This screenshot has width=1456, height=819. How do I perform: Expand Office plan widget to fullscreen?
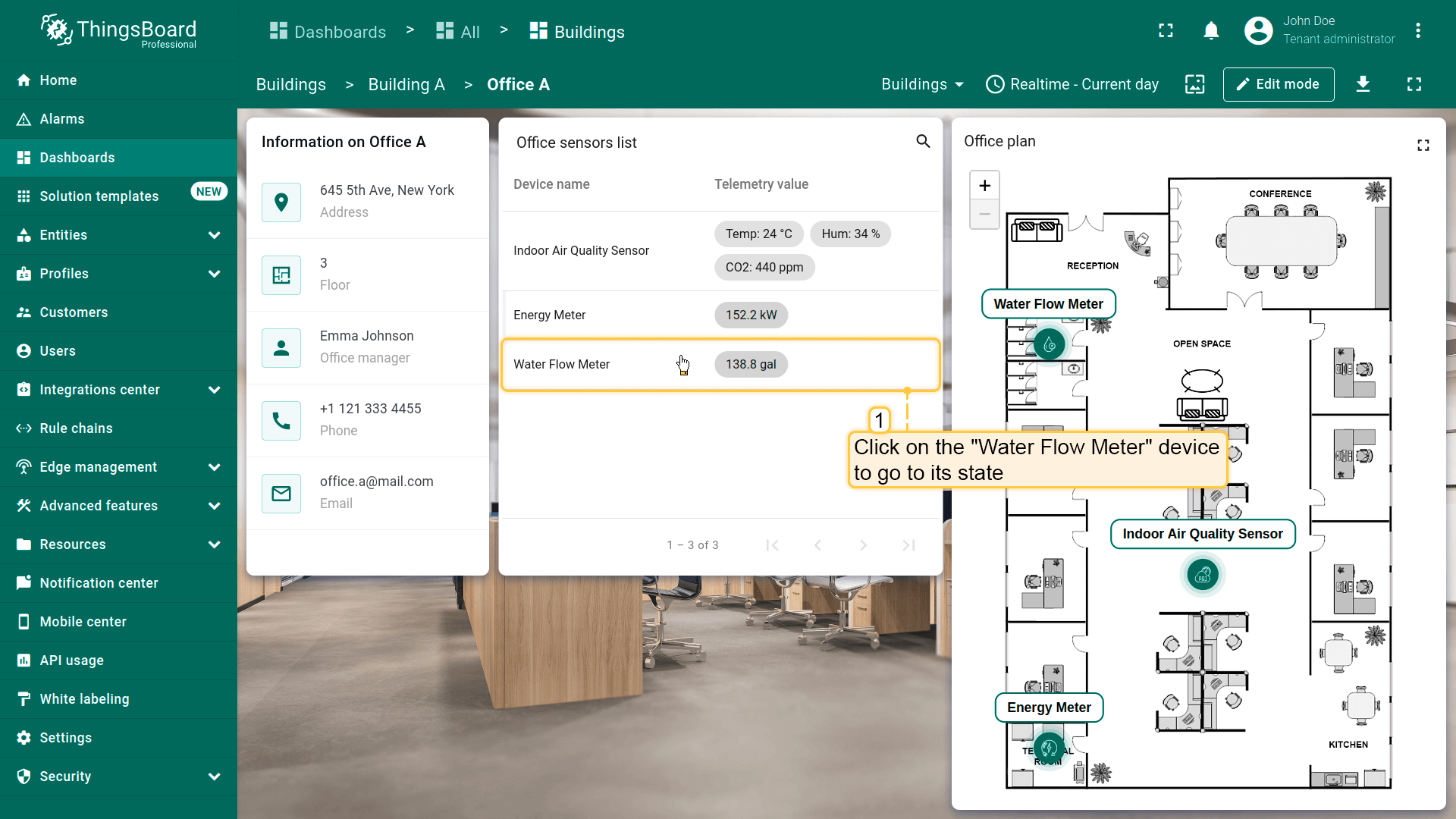1423,145
